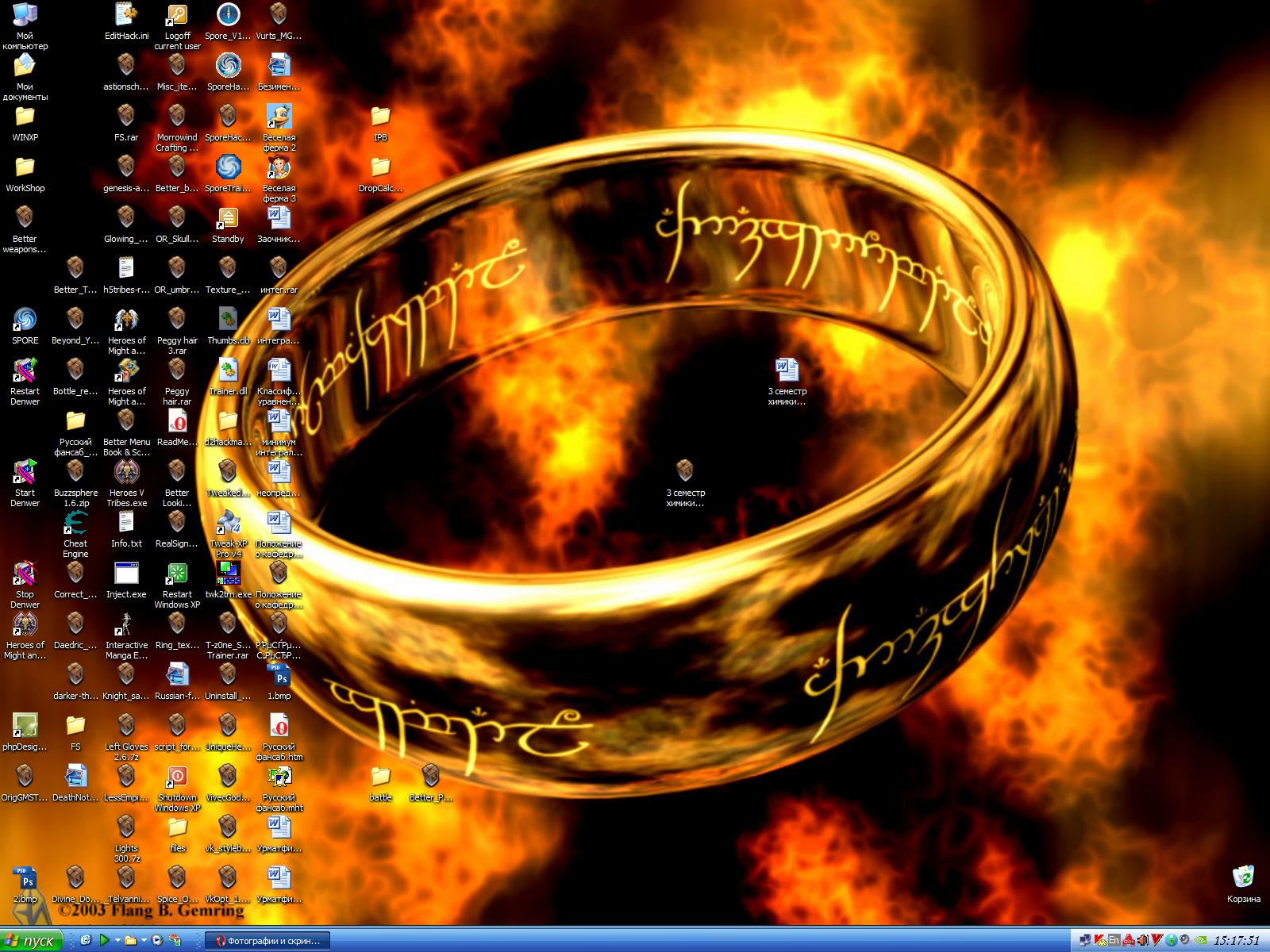The image size is (1270, 952).
Task: Click green play quick launch icon
Action: tap(104, 940)
